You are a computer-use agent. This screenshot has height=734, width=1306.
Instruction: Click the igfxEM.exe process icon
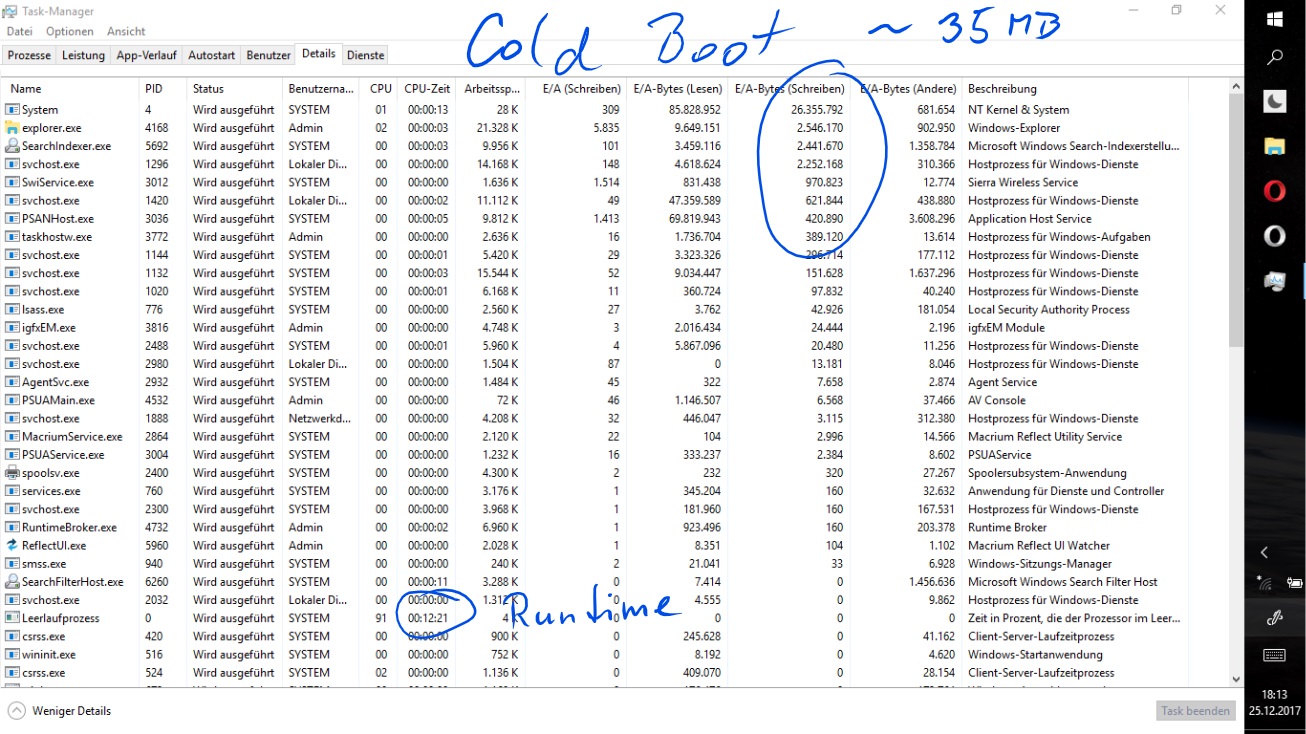[x=12, y=327]
